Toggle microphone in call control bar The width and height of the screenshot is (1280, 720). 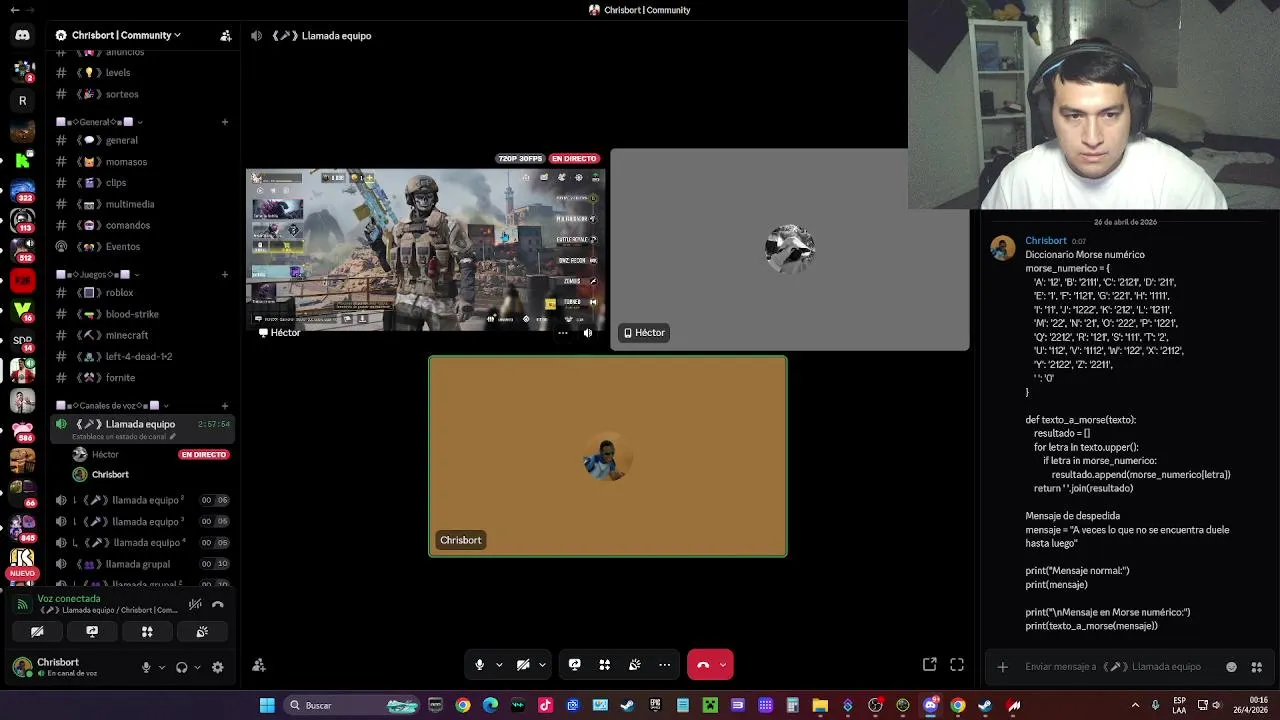(480, 665)
